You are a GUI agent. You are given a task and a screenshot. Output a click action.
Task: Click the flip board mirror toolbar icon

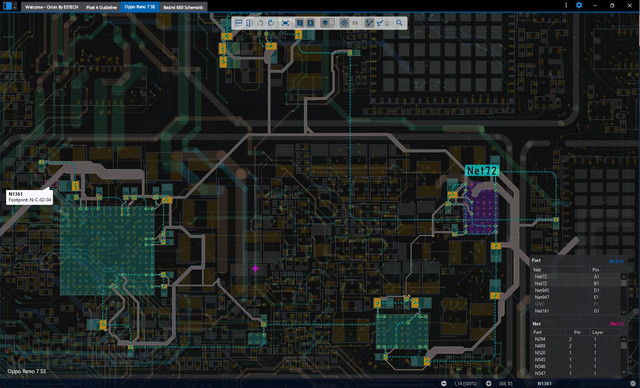pos(249,23)
